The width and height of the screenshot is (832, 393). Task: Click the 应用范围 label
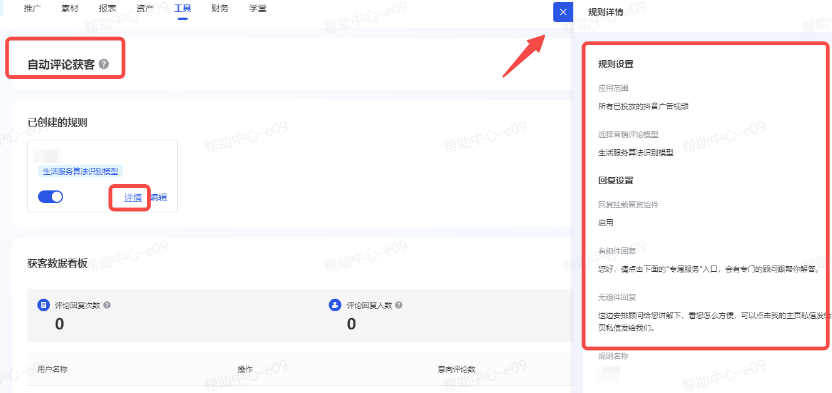pyautogui.click(x=613, y=88)
